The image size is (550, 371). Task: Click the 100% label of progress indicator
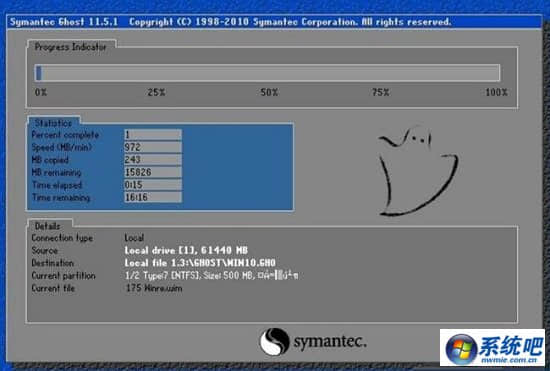496,93
